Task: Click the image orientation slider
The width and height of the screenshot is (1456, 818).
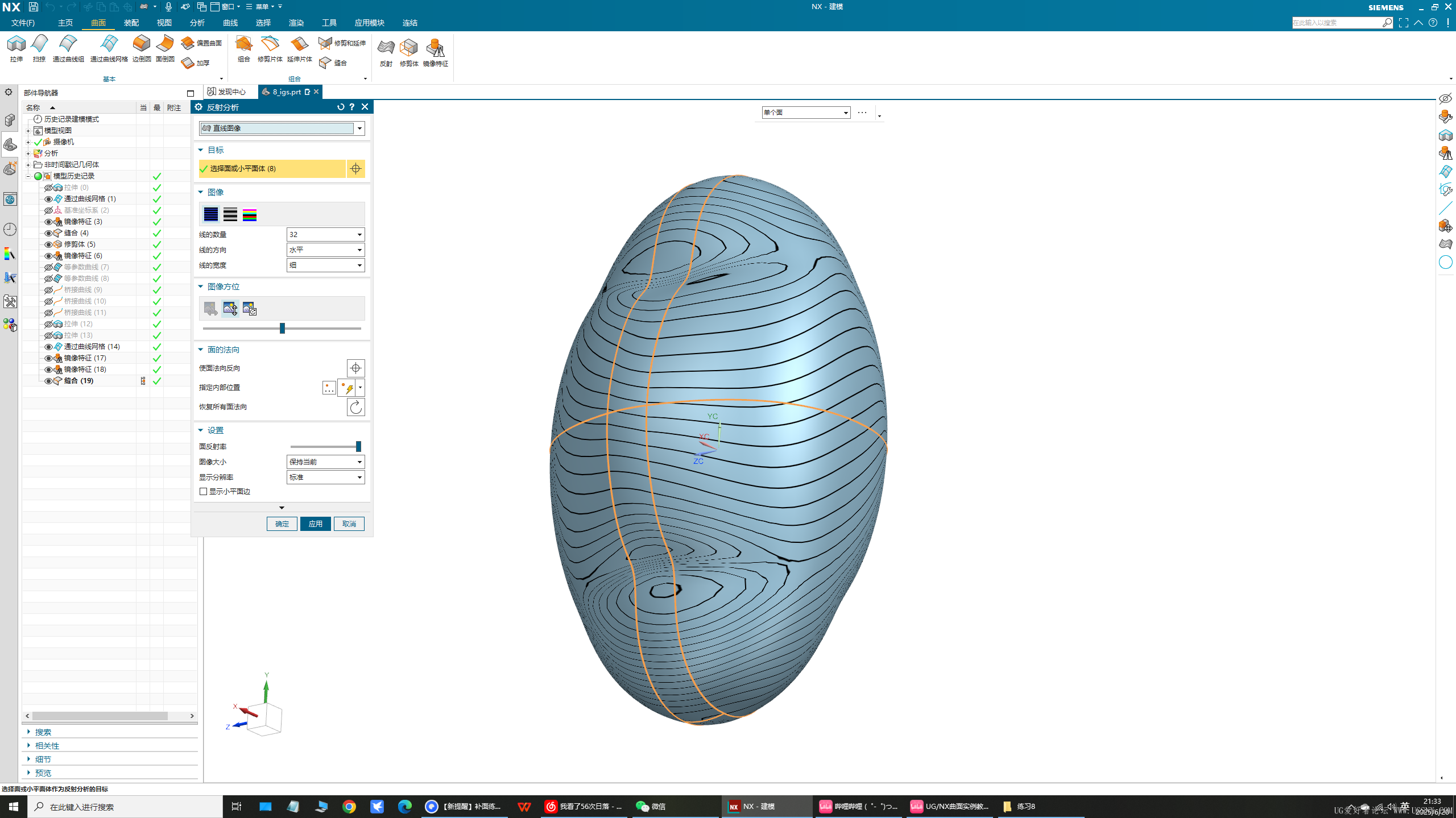Action: click(x=282, y=329)
